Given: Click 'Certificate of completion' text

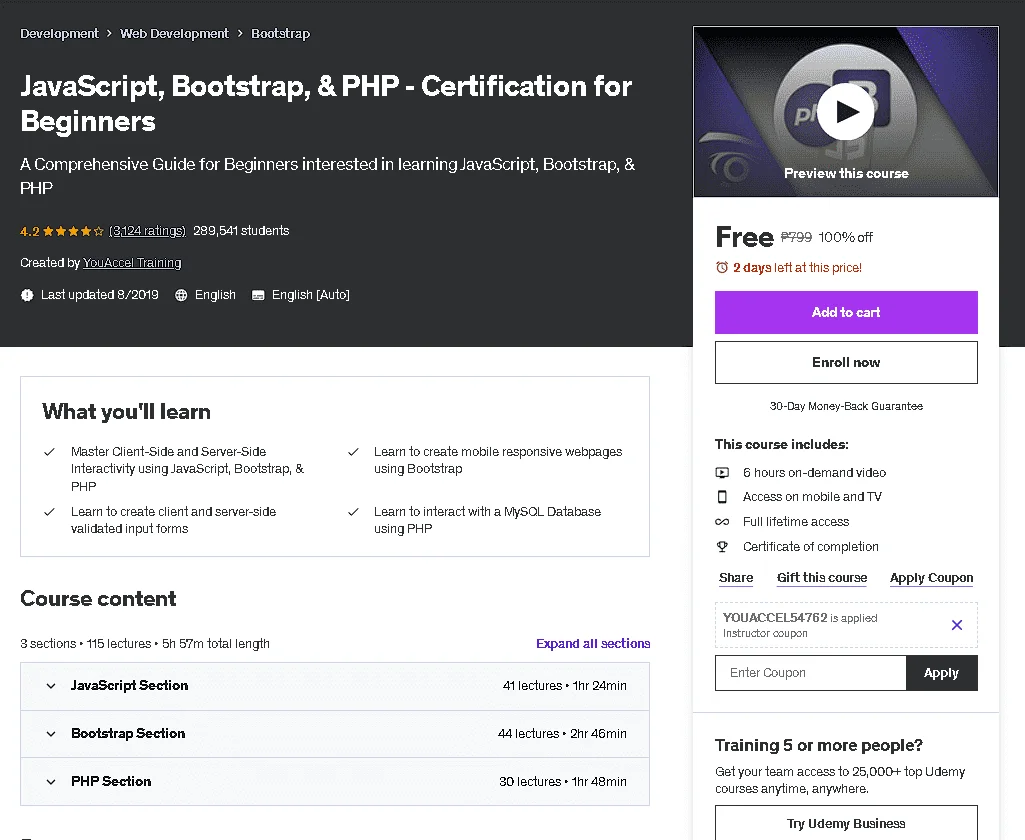Looking at the screenshot, I should coord(811,546).
